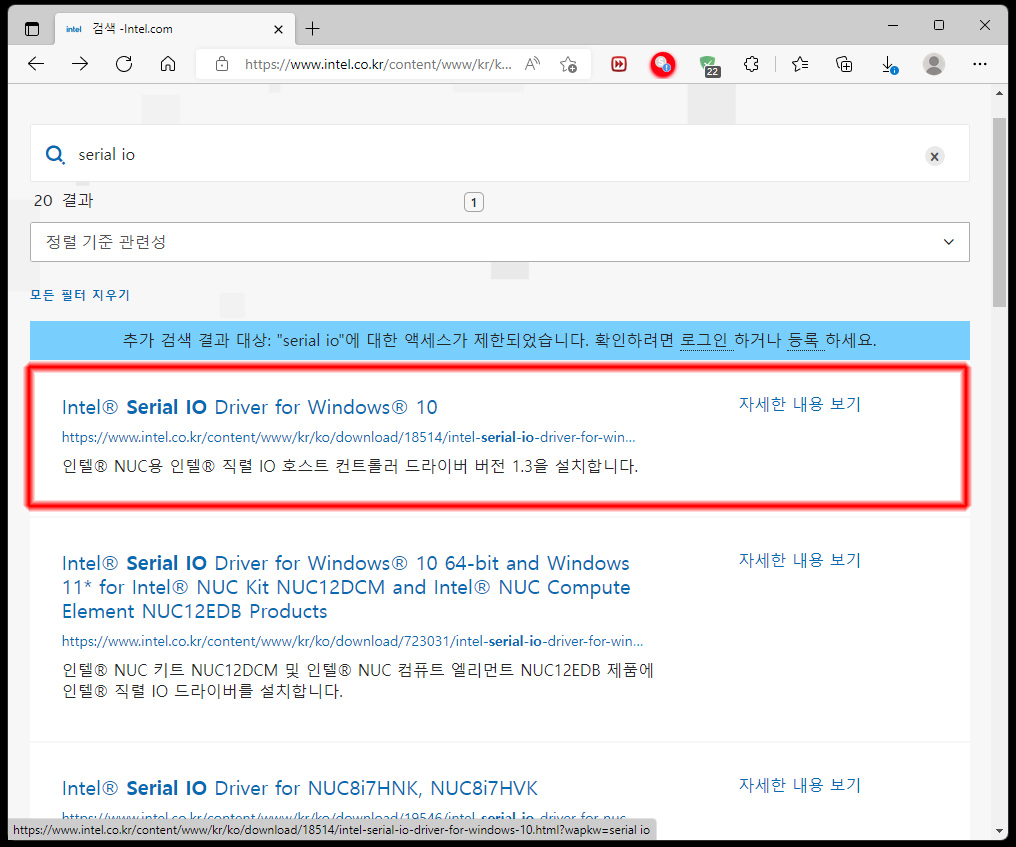Screen dimensions: 1016x847
Task: Open the browser profile avatar
Action: pos(933,64)
